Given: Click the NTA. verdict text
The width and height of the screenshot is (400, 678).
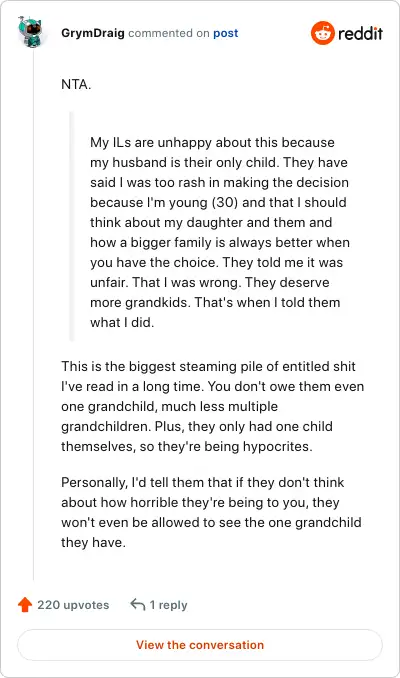Looking at the screenshot, I should [x=76, y=84].
